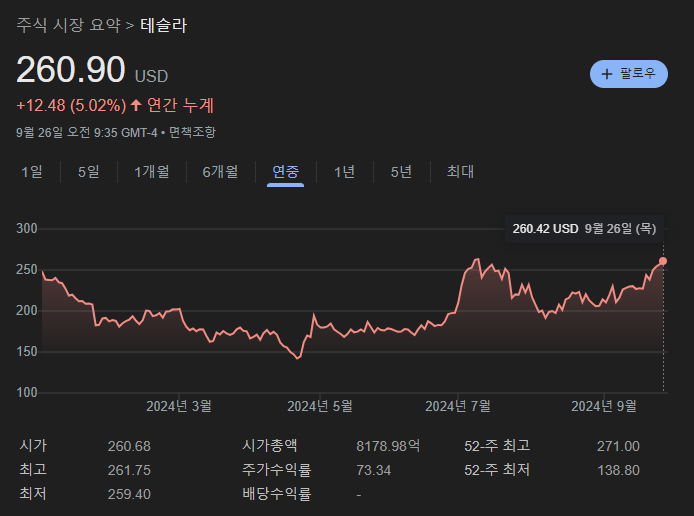Click the 2024년 5월 axis label
The height and width of the screenshot is (516, 694).
click(320, 406)
